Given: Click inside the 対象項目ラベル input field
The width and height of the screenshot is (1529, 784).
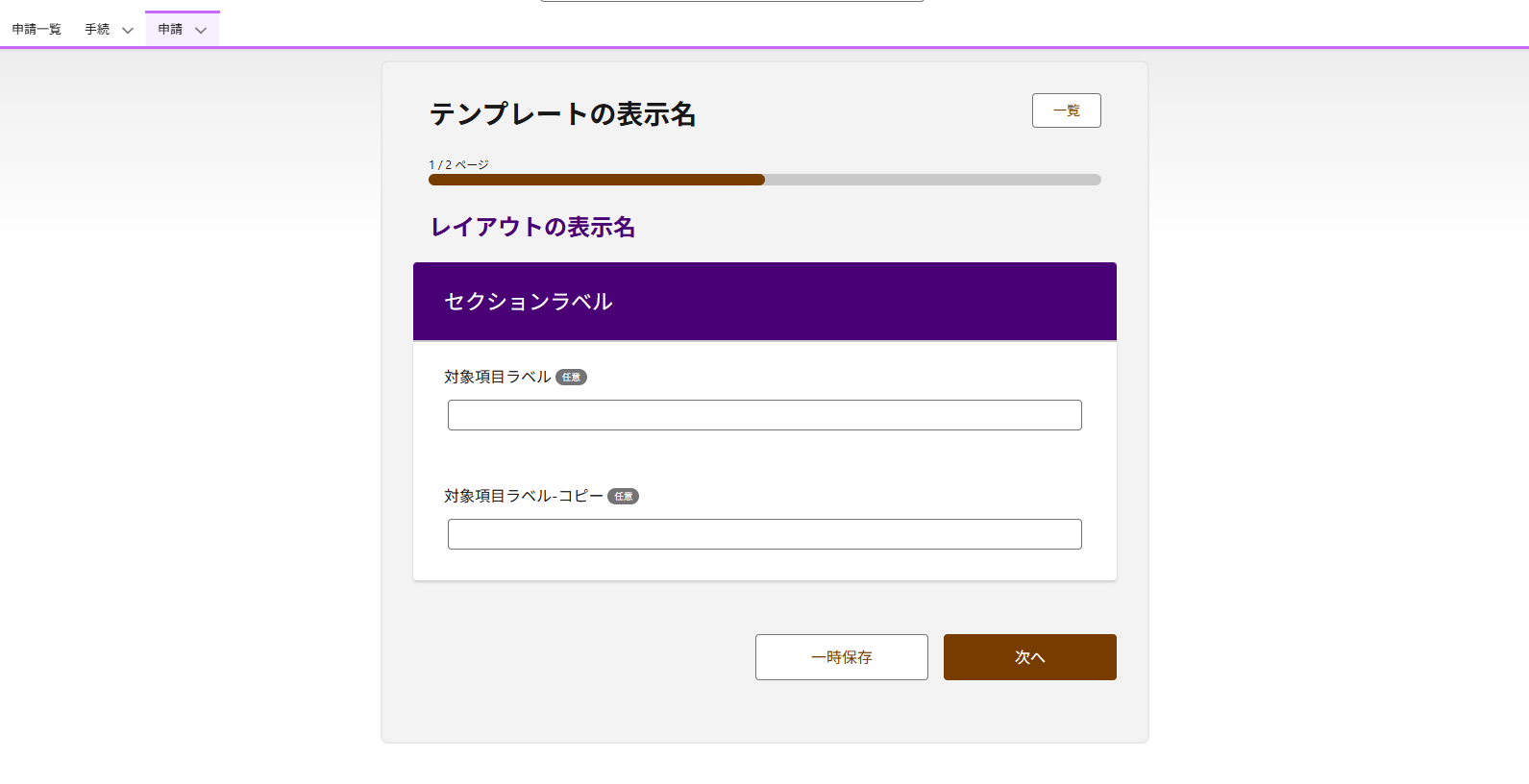Looking at the screenshot, I should 764,414.
